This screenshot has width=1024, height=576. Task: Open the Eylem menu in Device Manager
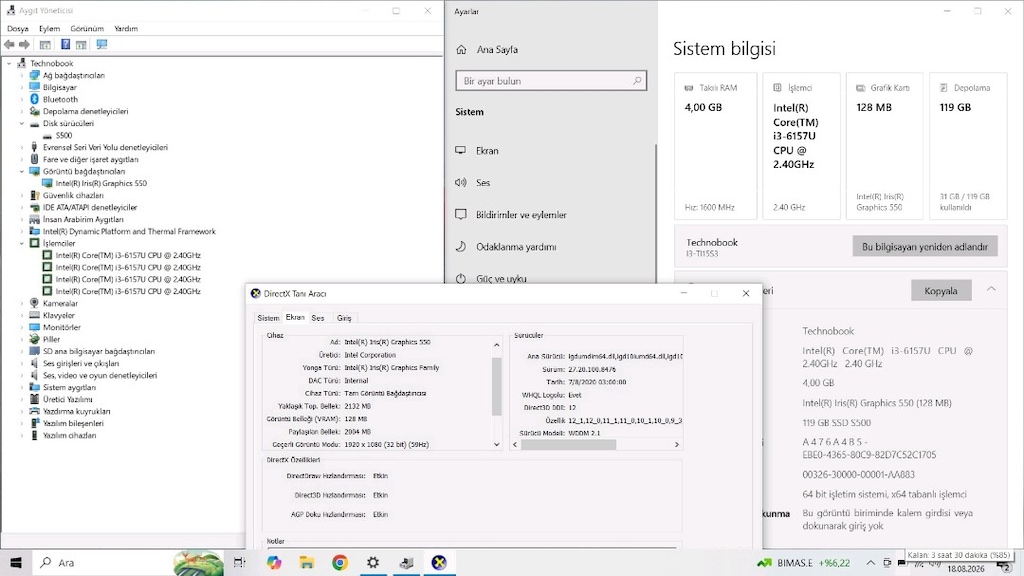point(50,29)
